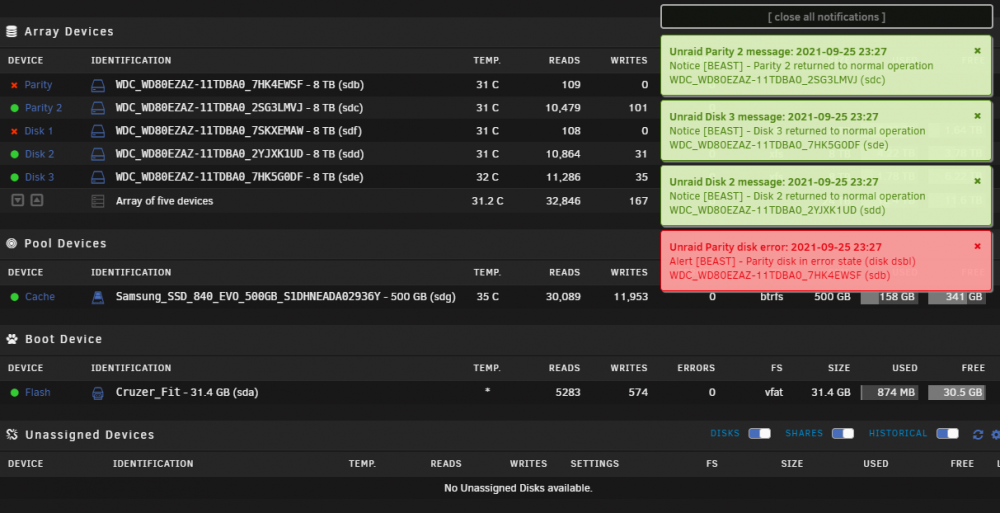This screenshot has width=1000, height=513.
Task: Toggle the HISTORICAL switch
Action: click(947, 434)
